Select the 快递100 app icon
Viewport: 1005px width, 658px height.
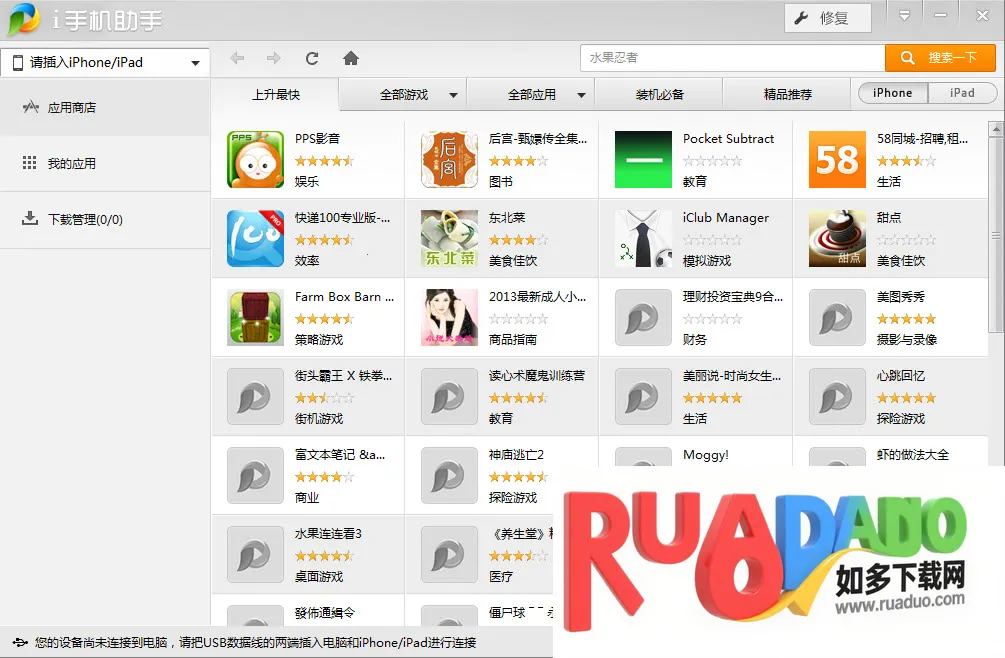255,238
